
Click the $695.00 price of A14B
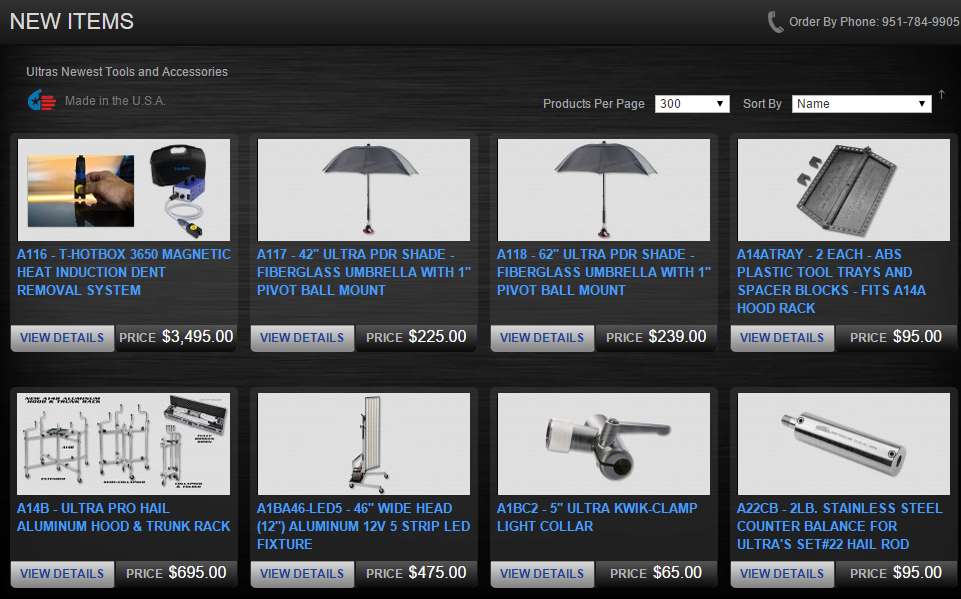(x=197, y=573)
